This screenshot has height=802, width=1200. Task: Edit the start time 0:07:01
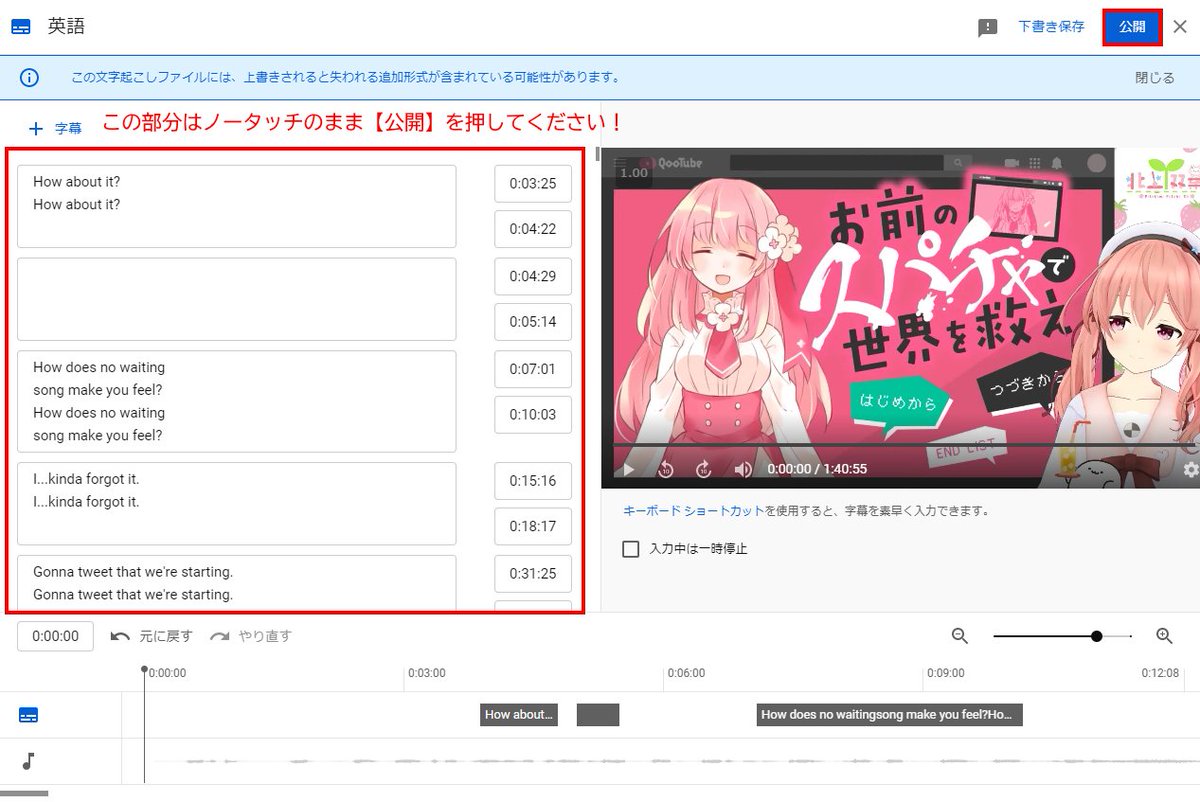coord(533,369)
